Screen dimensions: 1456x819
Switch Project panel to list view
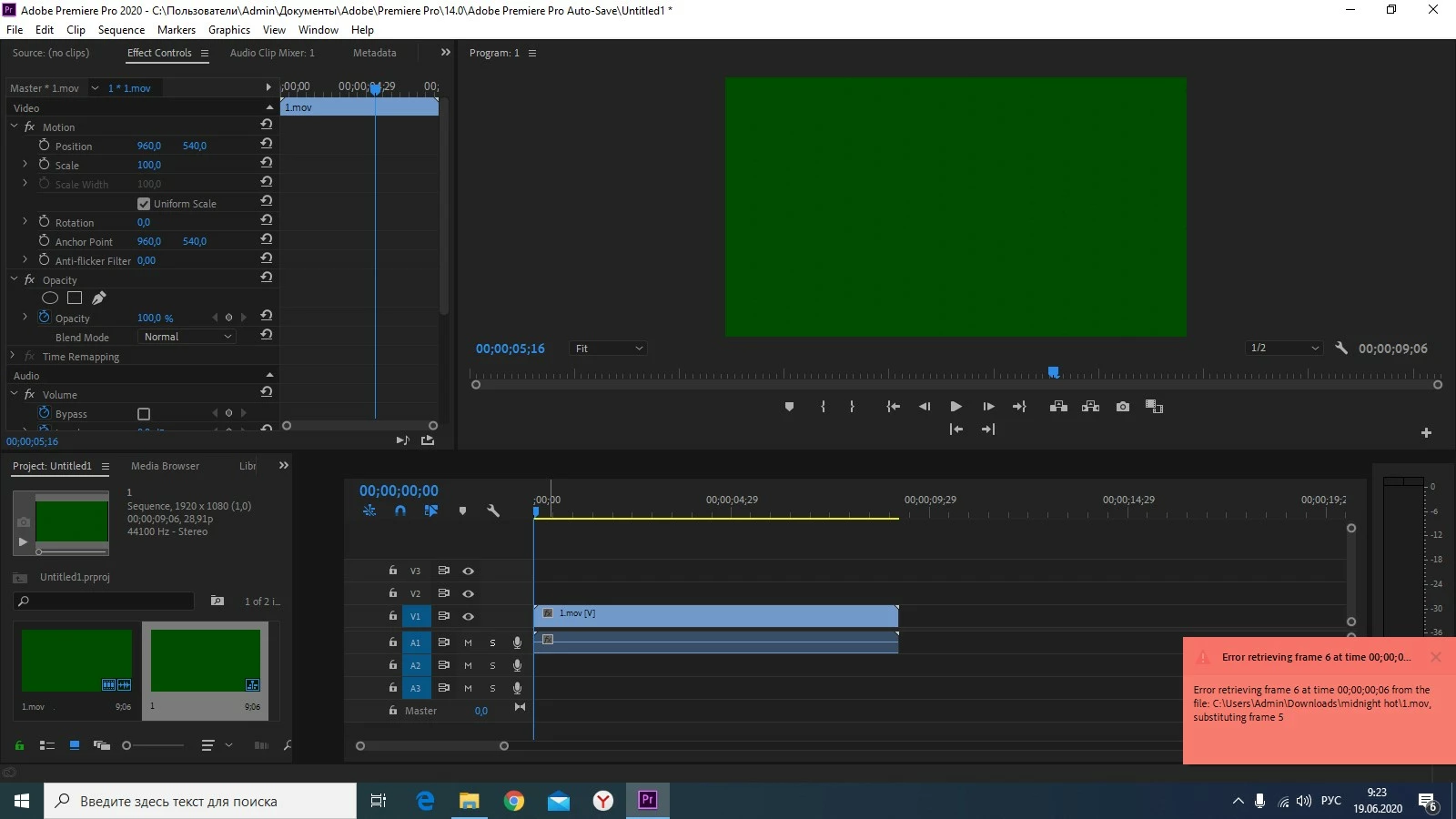click(x=47, y=745)
